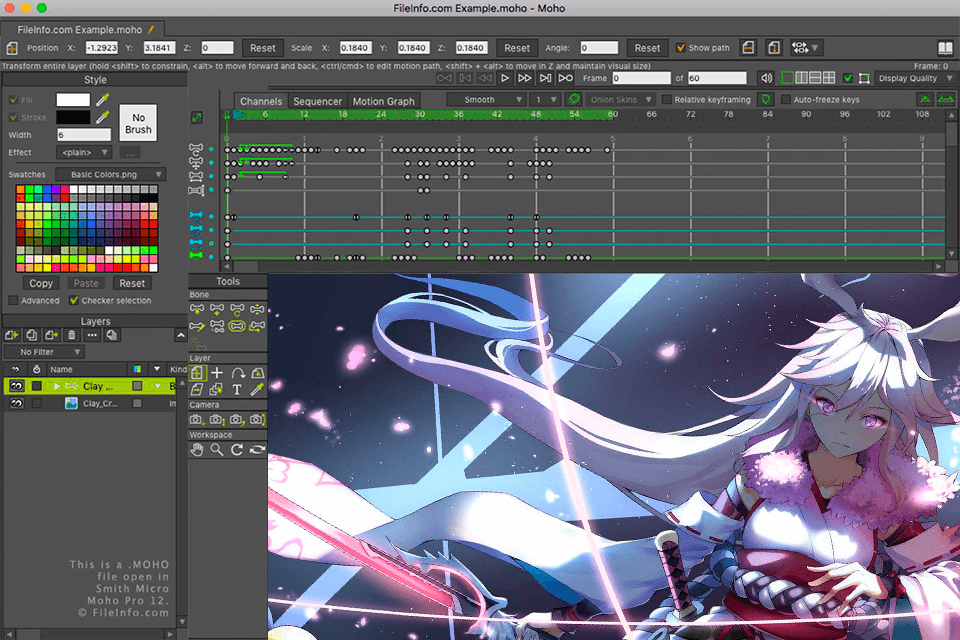Image resolution: width=960 pixels, height=640 pixels.
Task: Enable Relative keyframing checkbox
Action: coord(667,100)
